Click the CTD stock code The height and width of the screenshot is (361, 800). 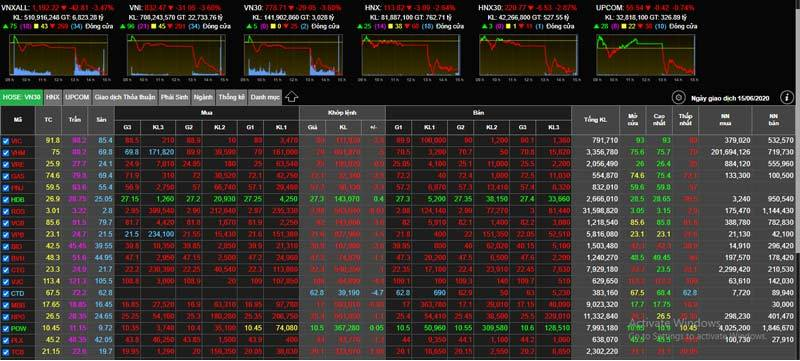click(18, 294)
